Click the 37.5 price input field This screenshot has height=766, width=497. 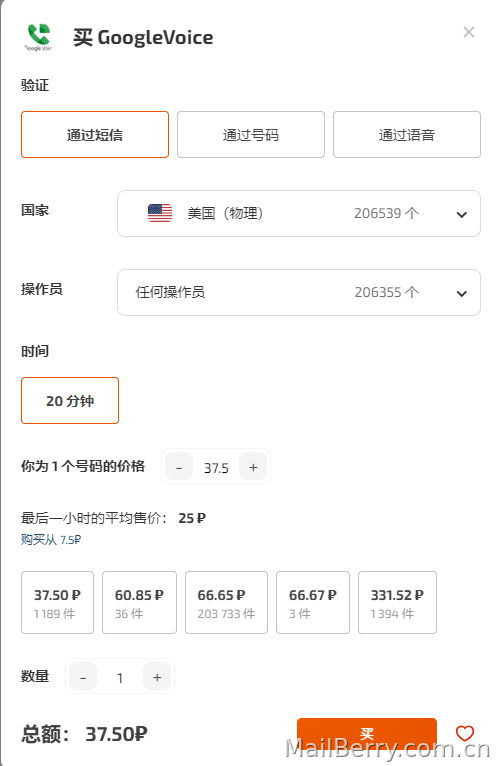(216, 468)
